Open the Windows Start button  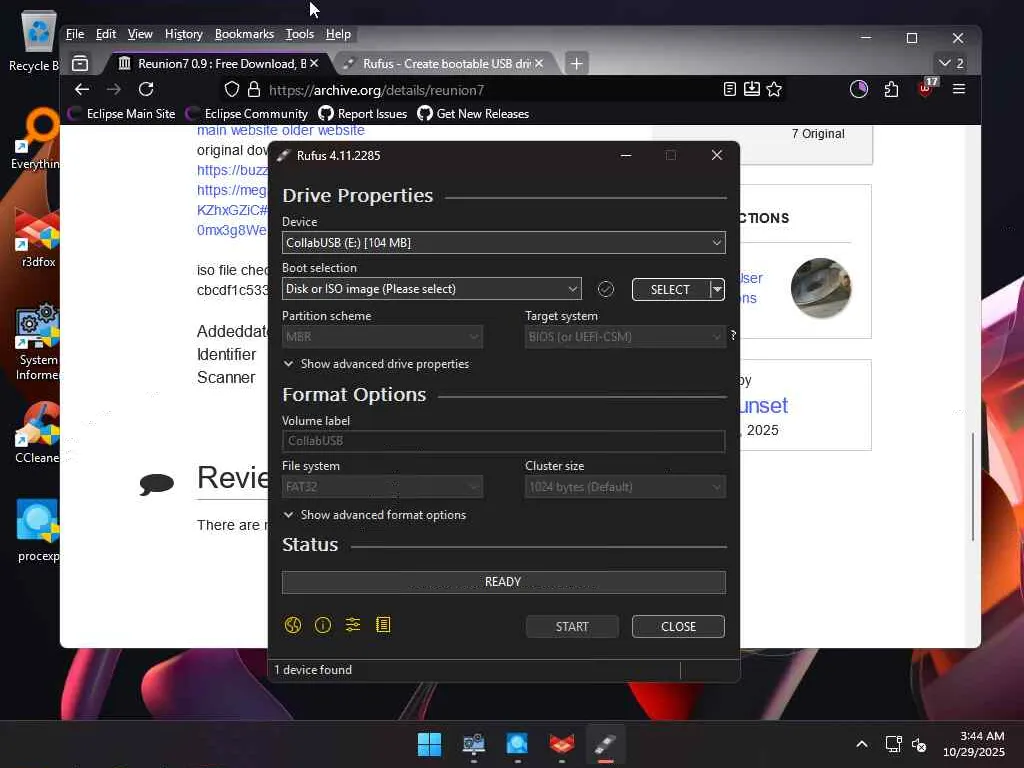coord(429,744)
